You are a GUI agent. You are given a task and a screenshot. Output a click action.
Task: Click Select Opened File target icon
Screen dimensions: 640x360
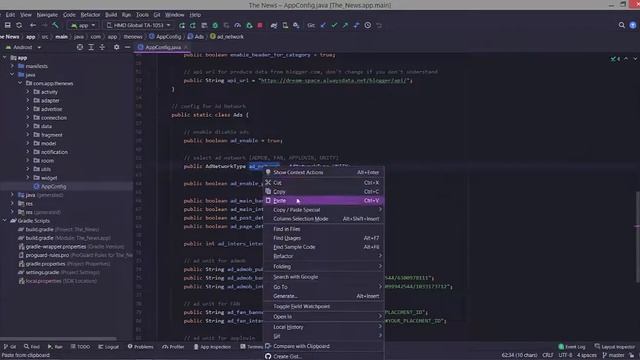click(x=80, y=47)
